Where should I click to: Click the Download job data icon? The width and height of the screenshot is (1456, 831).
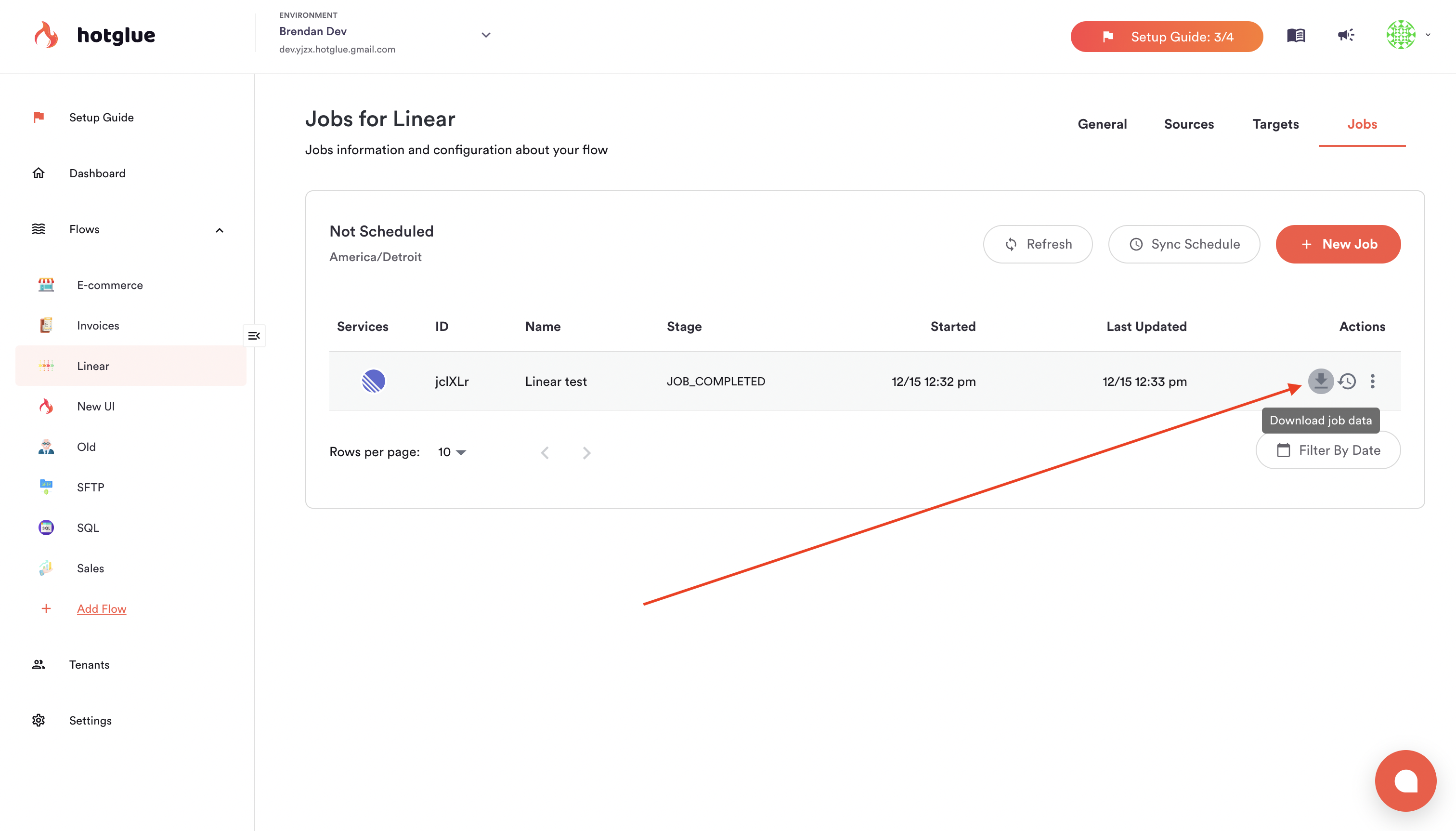pyautogui.click(x=1320, y=381)
